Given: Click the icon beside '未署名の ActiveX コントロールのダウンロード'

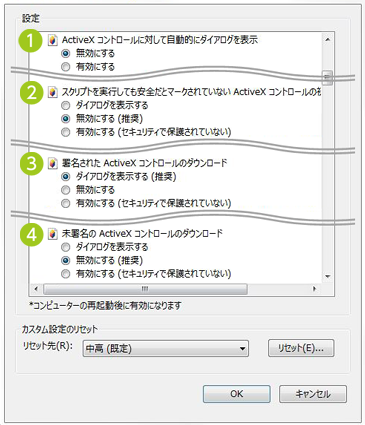Looking at the screenshot, I should (x=52, y=234).
